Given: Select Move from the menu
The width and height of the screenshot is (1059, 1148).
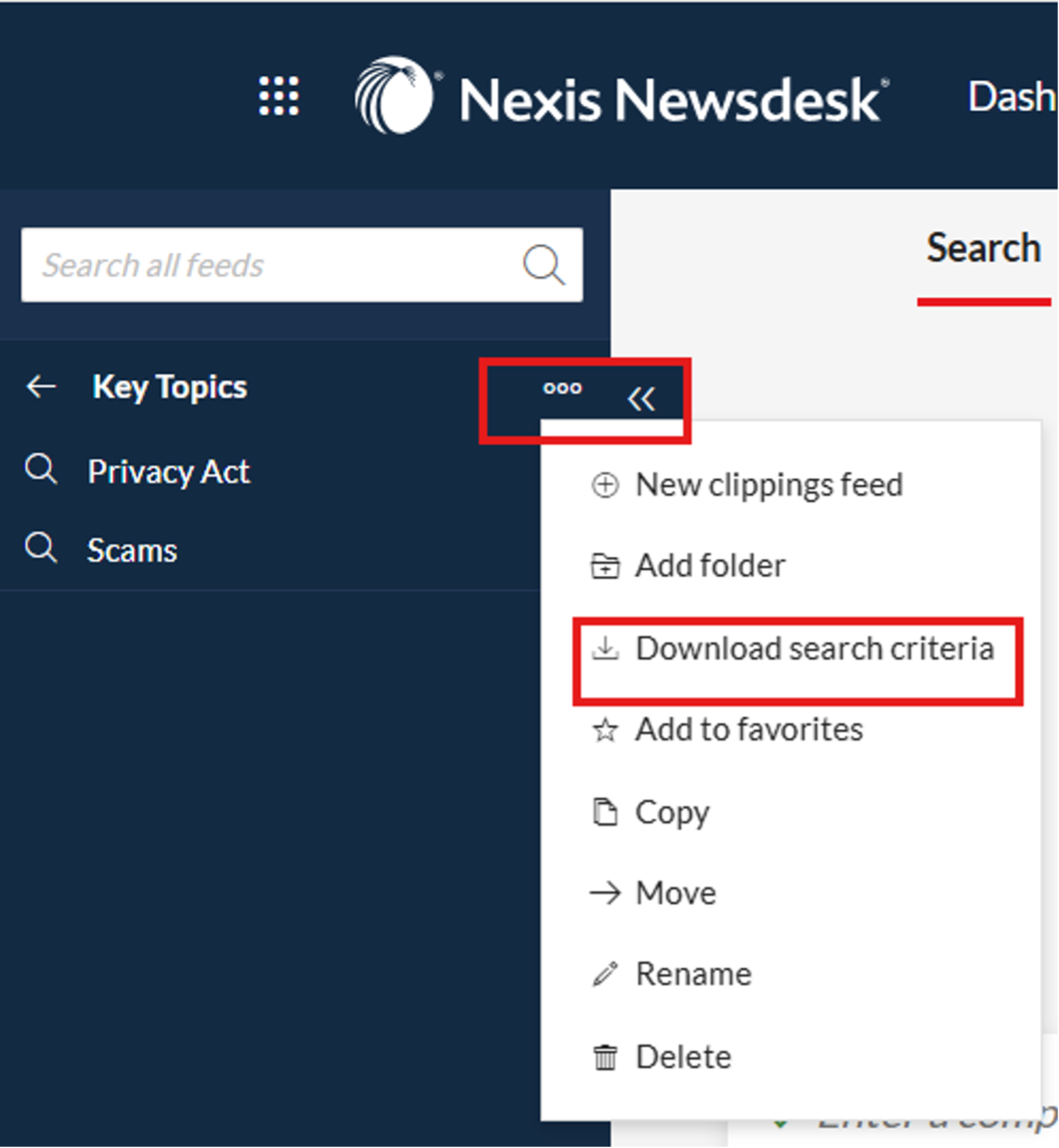Looking at the screenshot, I should 675,893.
